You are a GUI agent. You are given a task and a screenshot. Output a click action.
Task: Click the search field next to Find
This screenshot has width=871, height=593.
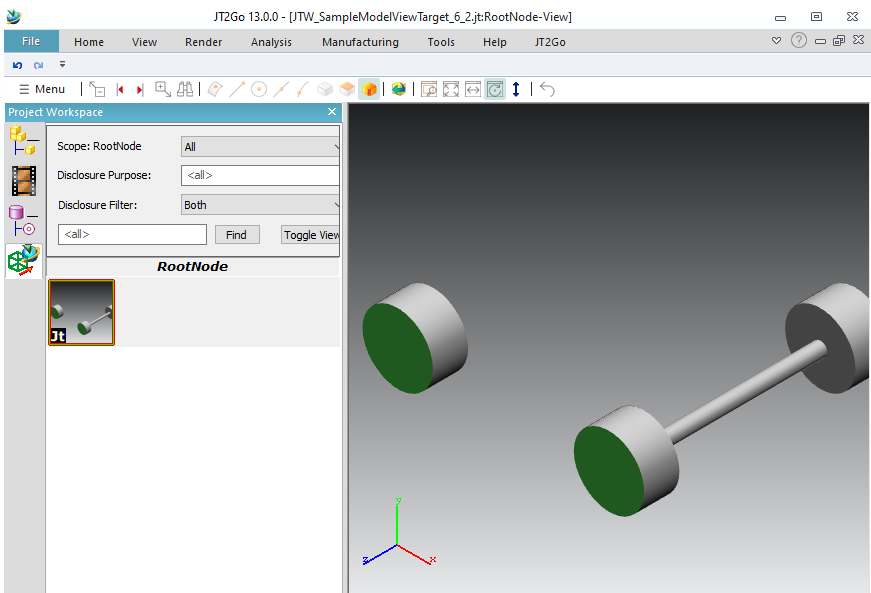pyautogui.click(x=132, y=234)
